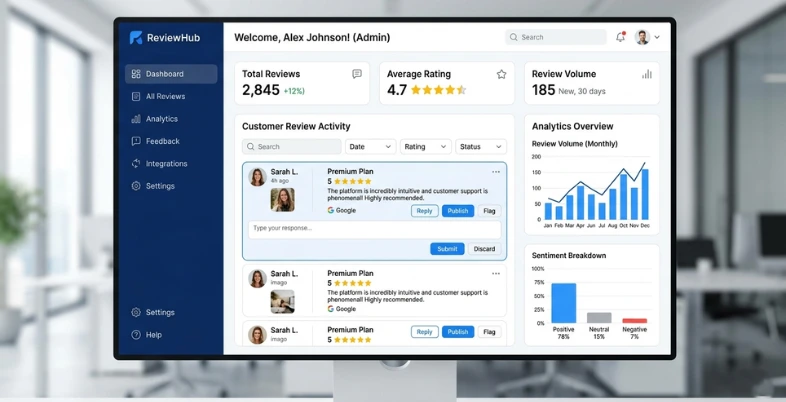
Task: Click the Feedback speech bubble icon
Action: [136, 141]
